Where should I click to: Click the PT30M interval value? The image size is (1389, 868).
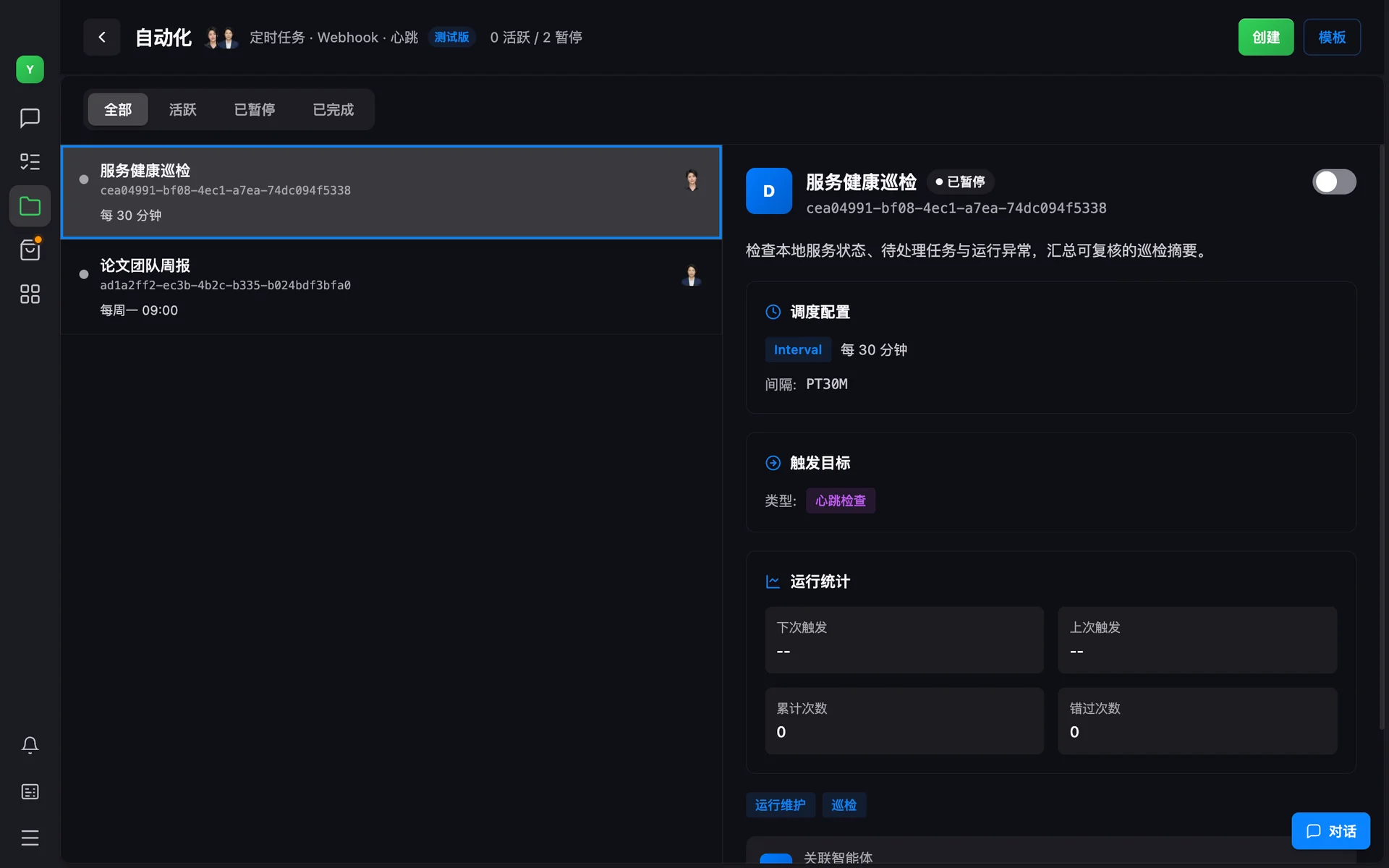(827, 384)
